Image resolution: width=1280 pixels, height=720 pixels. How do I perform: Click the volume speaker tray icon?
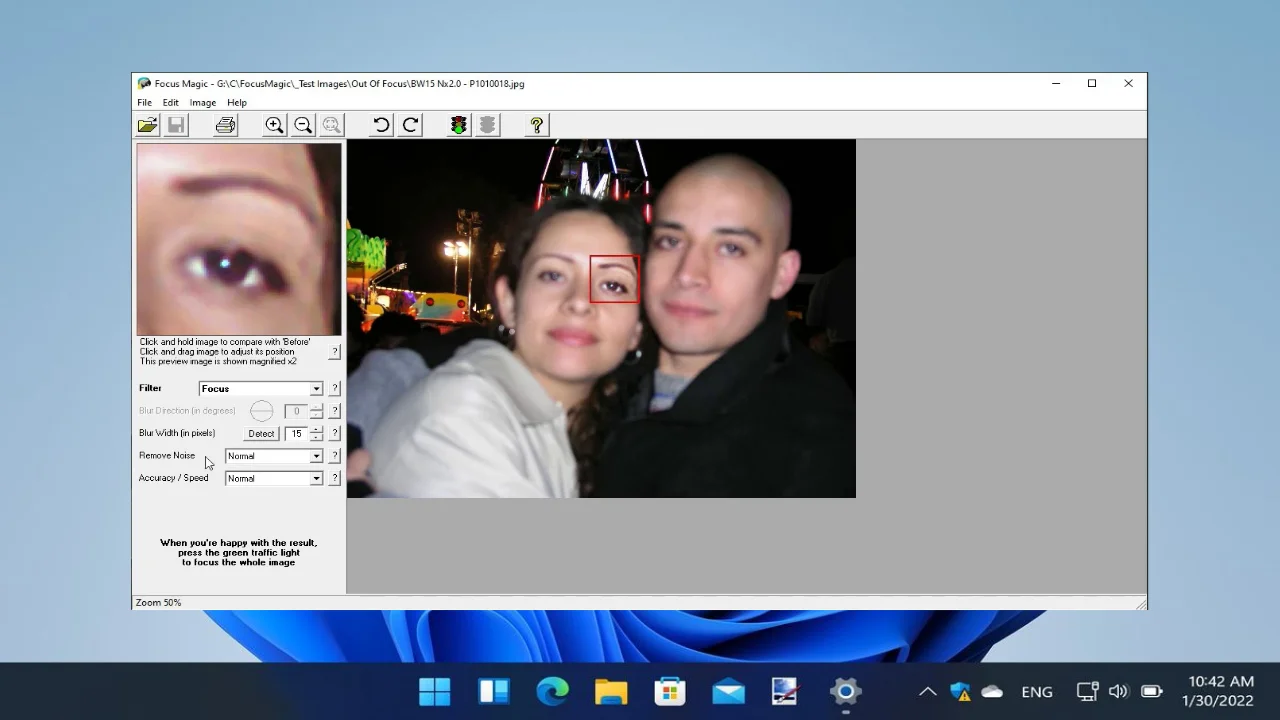pos(1118,691)
